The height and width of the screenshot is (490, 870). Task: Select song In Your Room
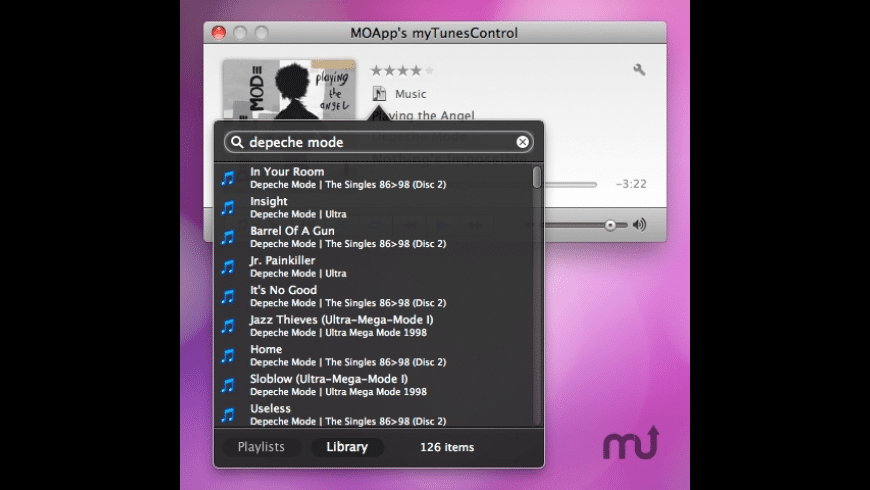pyautogui.click(x=373, y=178)
